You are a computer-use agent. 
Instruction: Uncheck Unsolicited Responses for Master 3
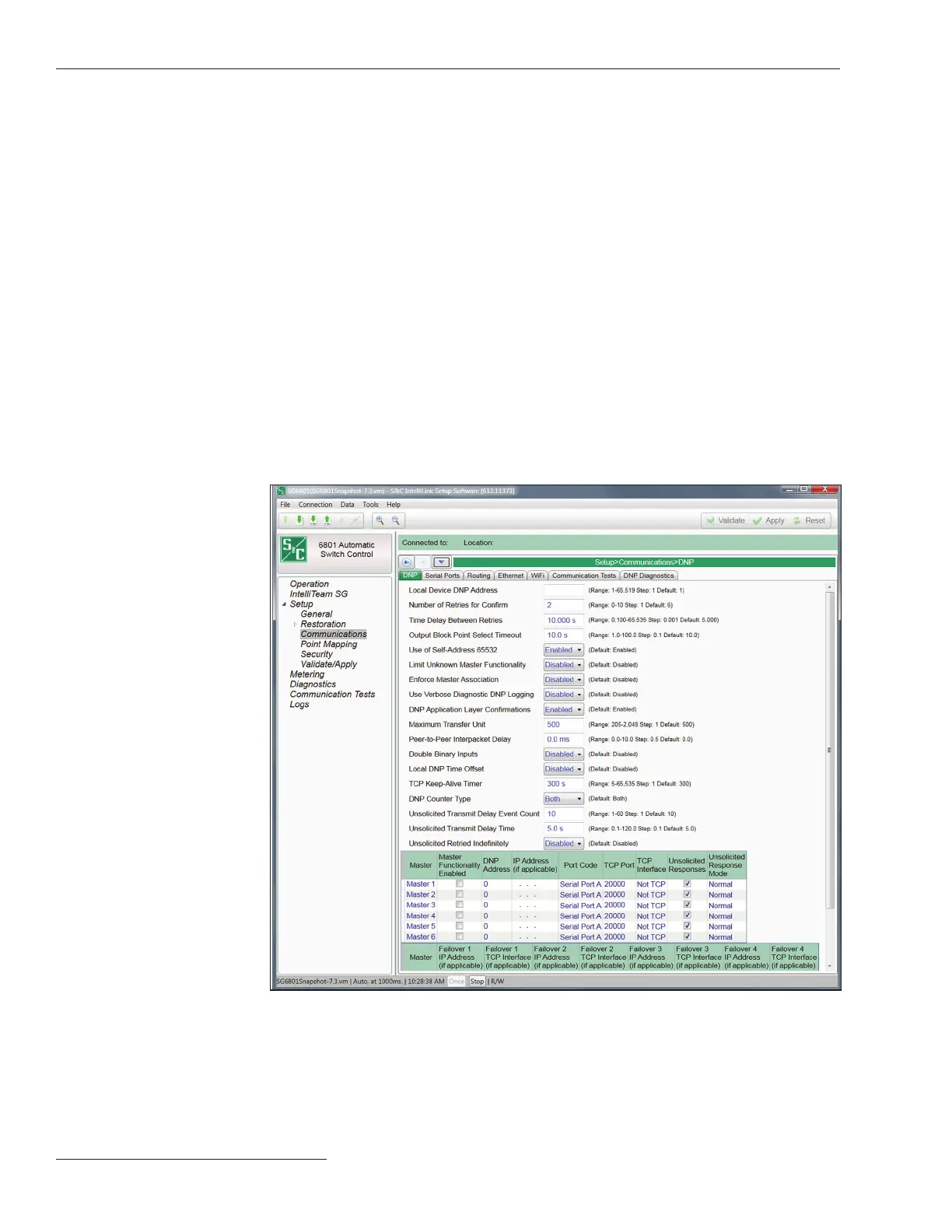(x=688, y=905)
